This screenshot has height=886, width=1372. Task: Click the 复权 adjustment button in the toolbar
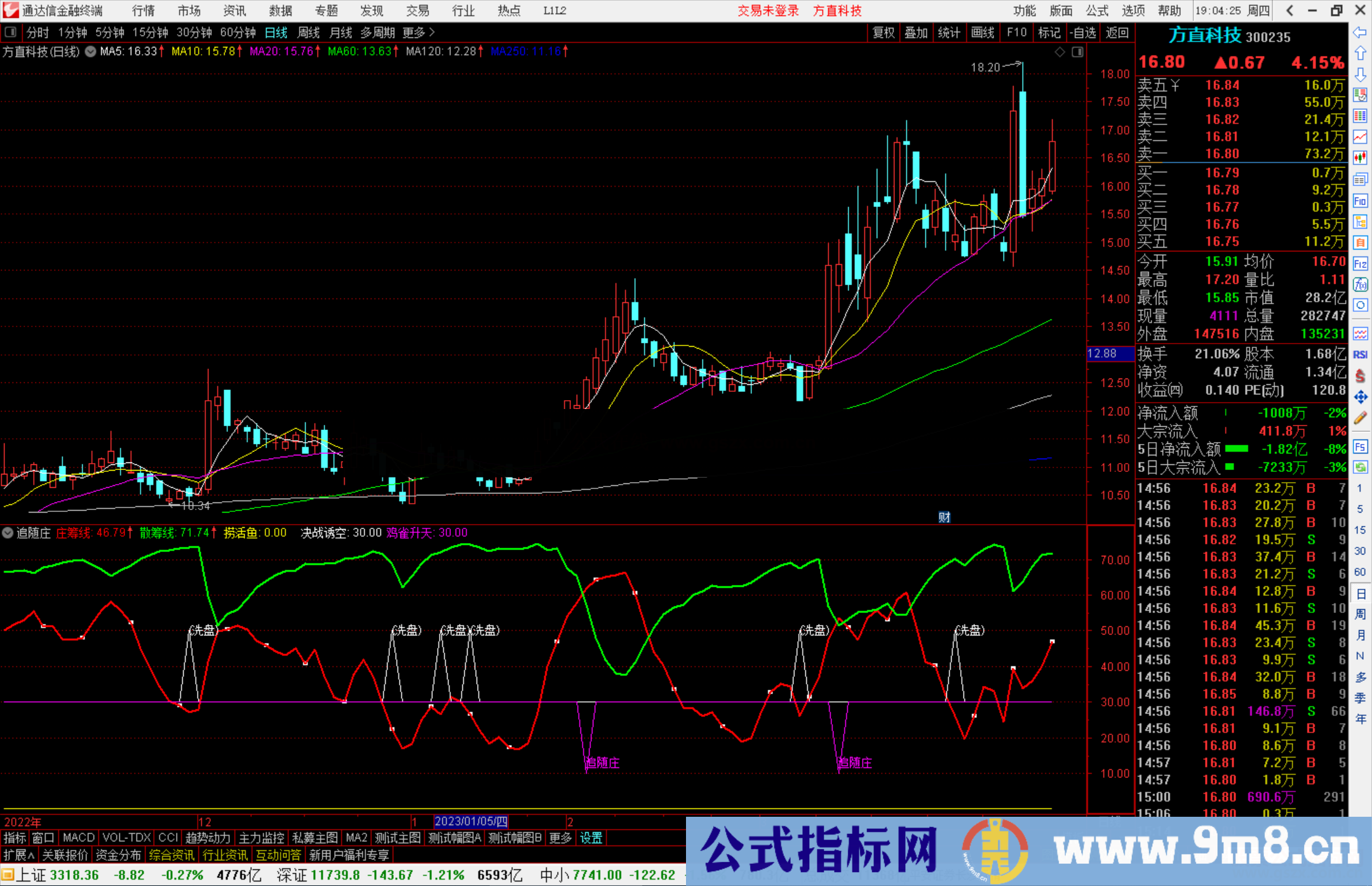pyautogui.click(x=884, y=32)
